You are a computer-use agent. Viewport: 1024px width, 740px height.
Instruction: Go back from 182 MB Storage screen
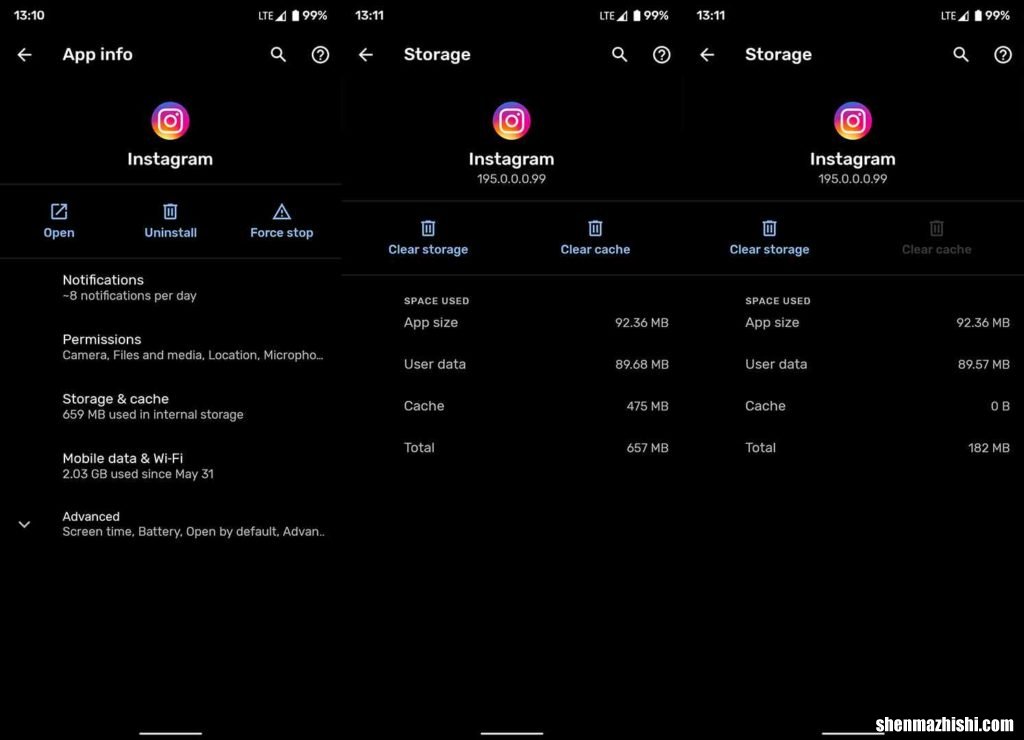tap(707, 55)
